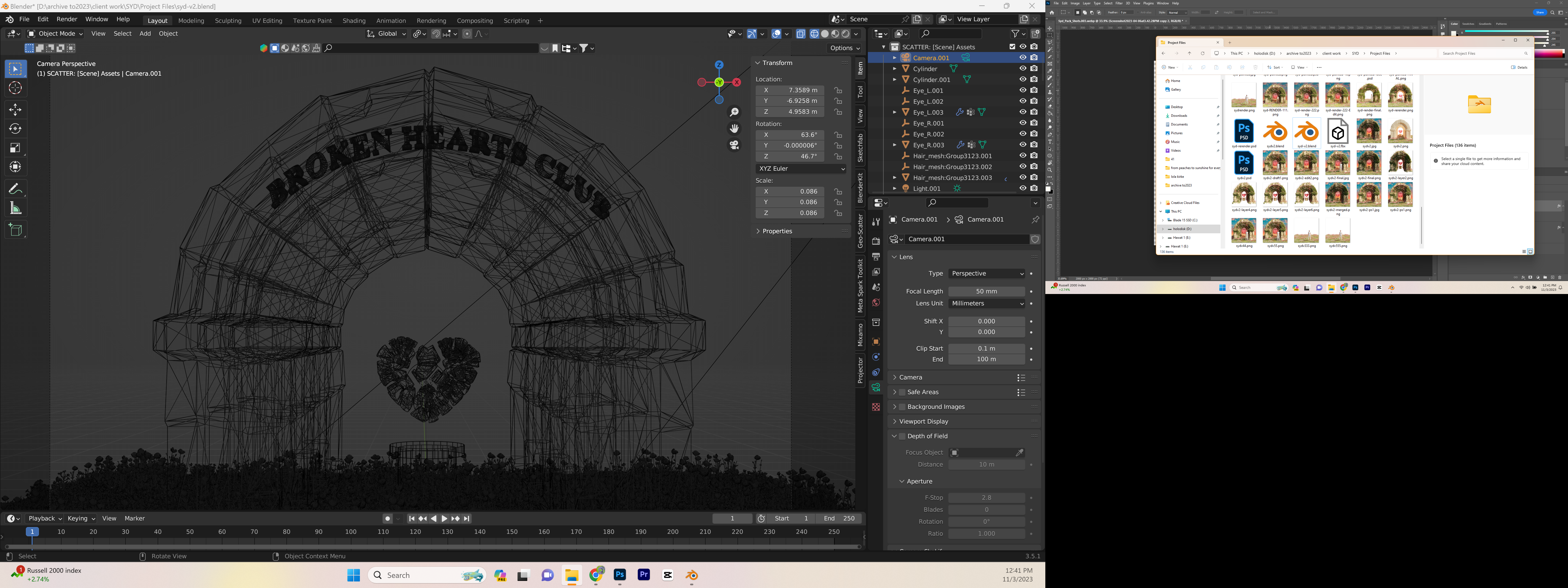Switch viewport to Rendered shading
The image size is (1568, 588).
[846, 34]
